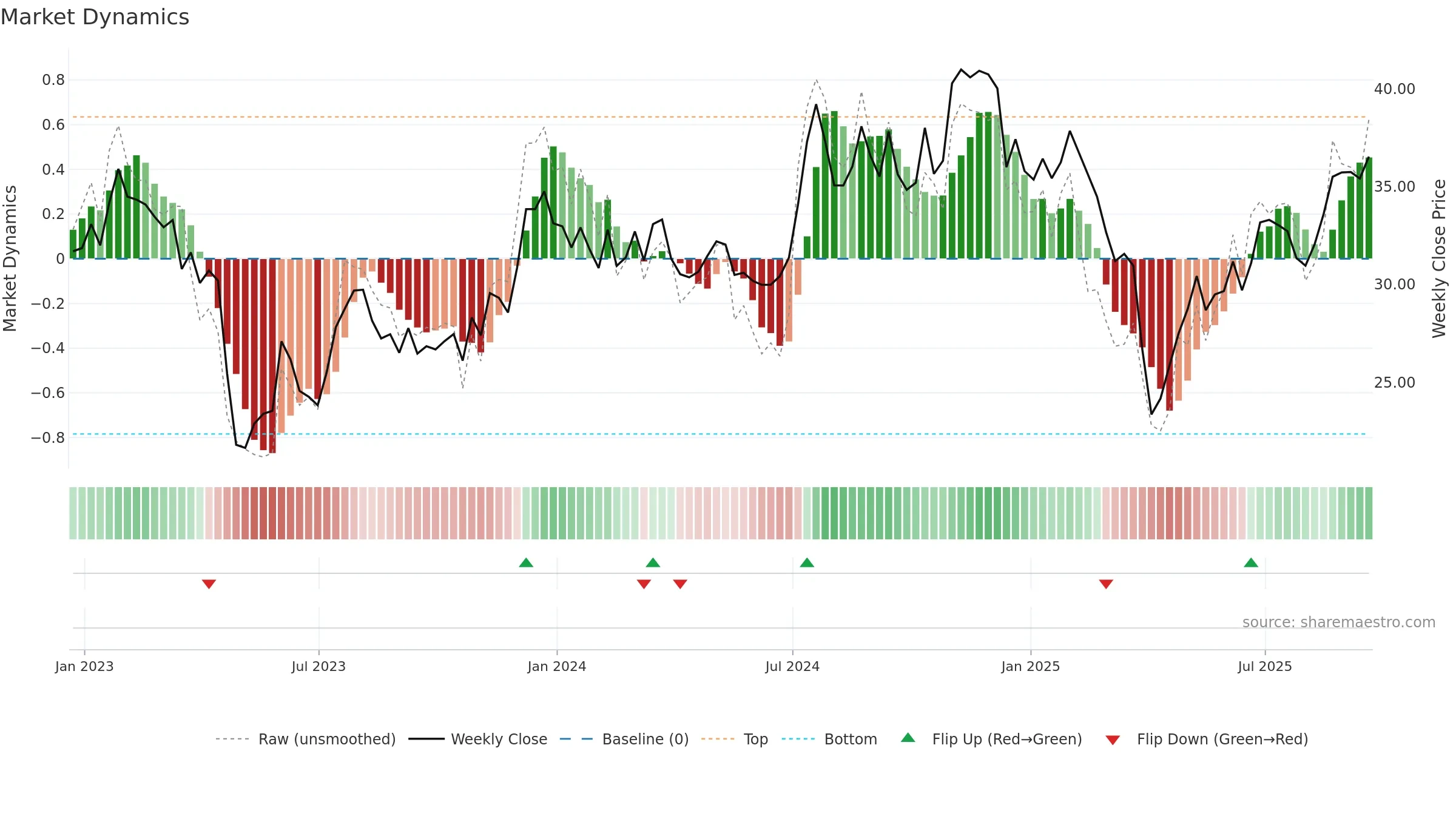The height and width of the screenshot is (819, 1456).
Task: Click the Market Dynamics chart title
Action: 95,17
